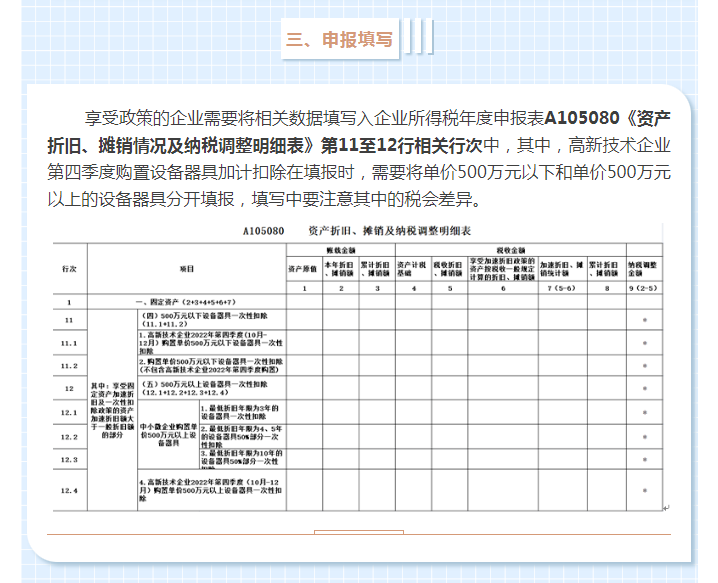Click 累计折旧、摊销额 header under 账载金额
The width and height of the screenshot is (718, 583).
pos(377,269)
